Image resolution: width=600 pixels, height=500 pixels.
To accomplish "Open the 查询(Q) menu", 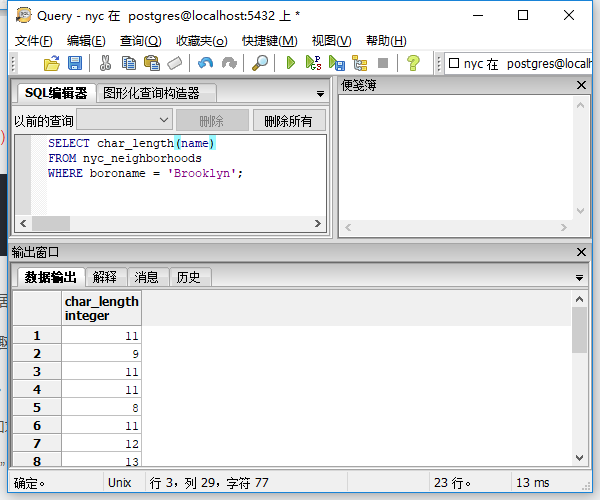I will [140, 41].
